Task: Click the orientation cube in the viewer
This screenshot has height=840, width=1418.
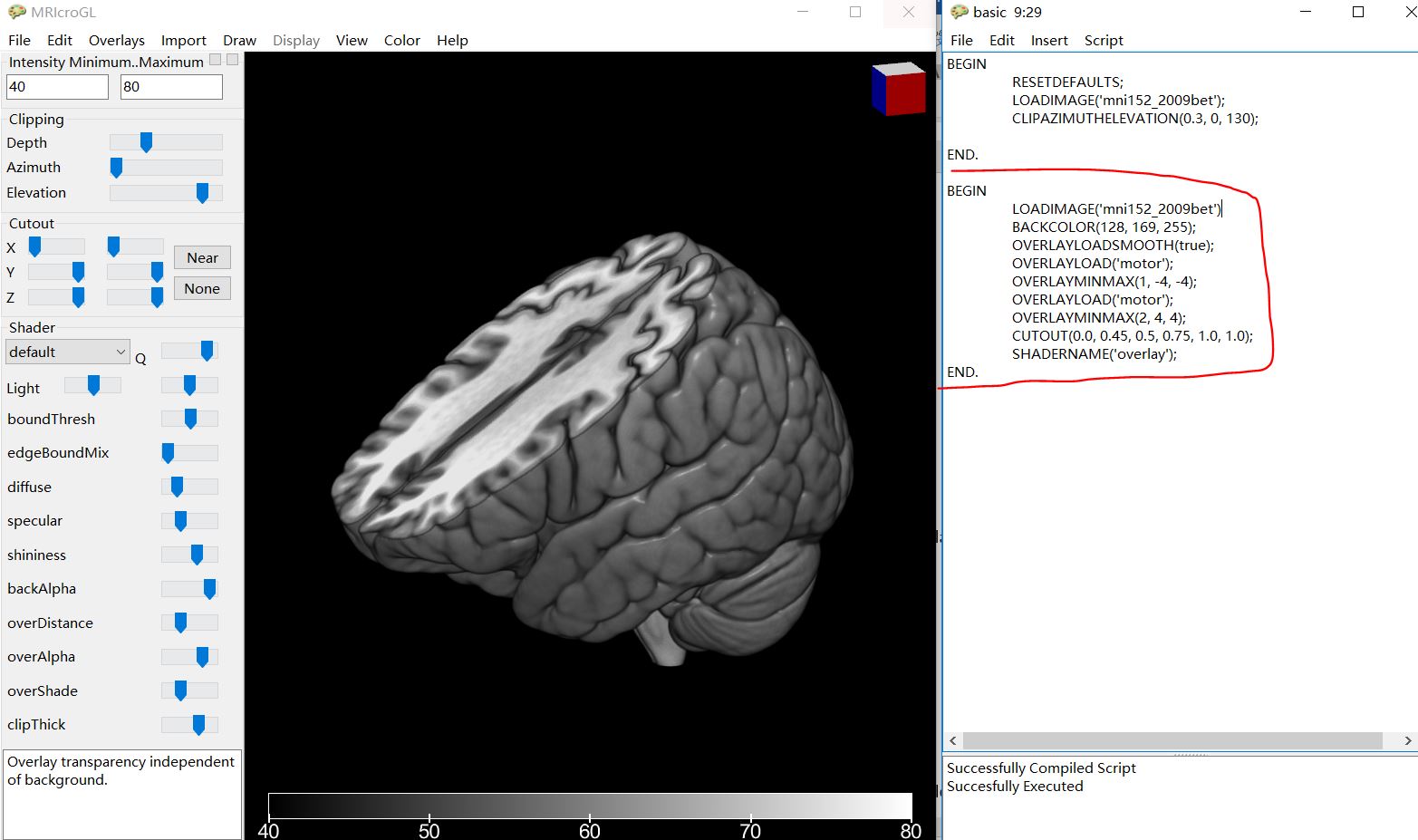Action: 898,88
